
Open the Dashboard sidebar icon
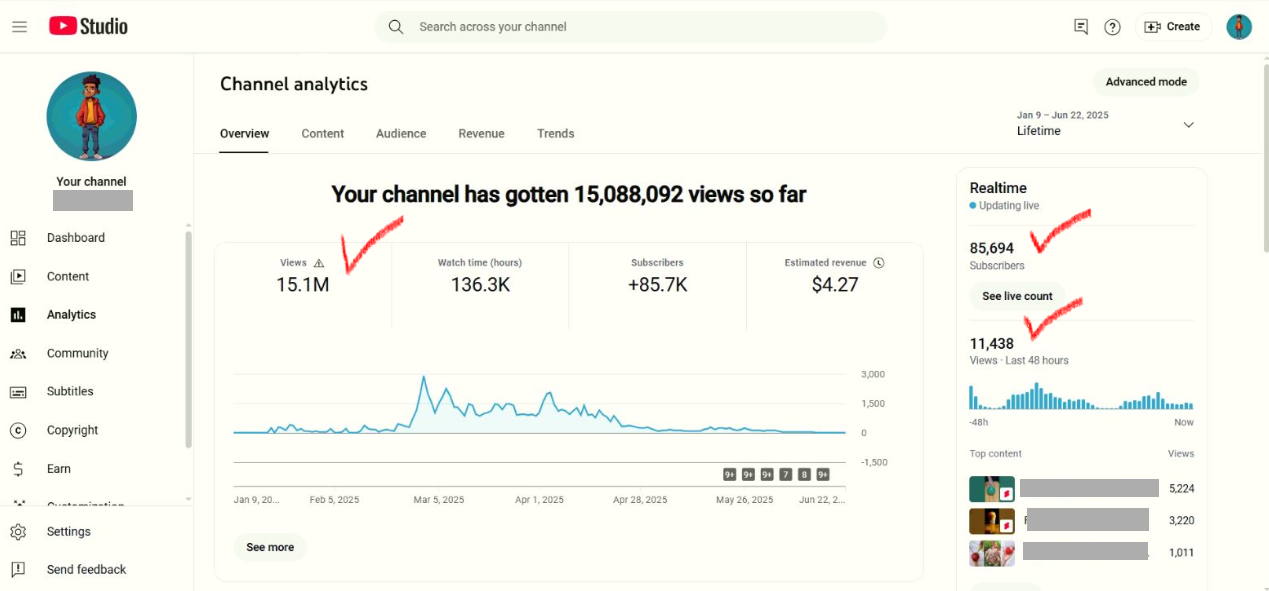pyautogui.click(x=18, y=238)
